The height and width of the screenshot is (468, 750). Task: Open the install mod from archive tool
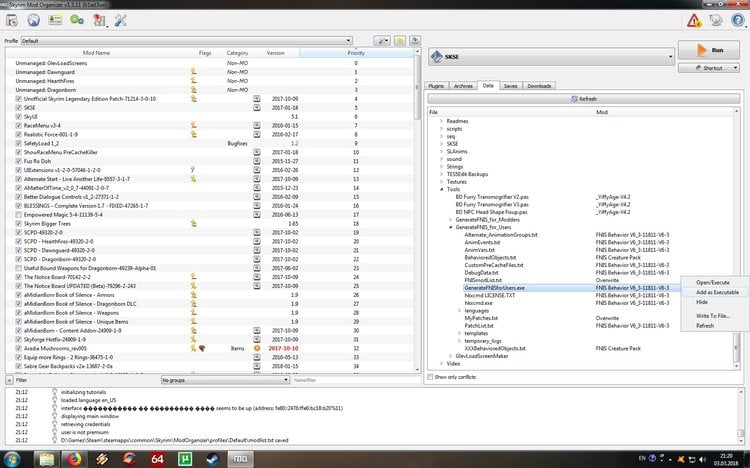coord(11,20)
